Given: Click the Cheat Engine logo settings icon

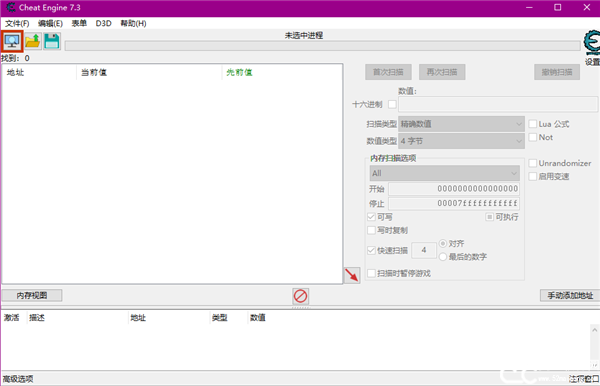Looking at the screenshot, I should coord(592,42).
